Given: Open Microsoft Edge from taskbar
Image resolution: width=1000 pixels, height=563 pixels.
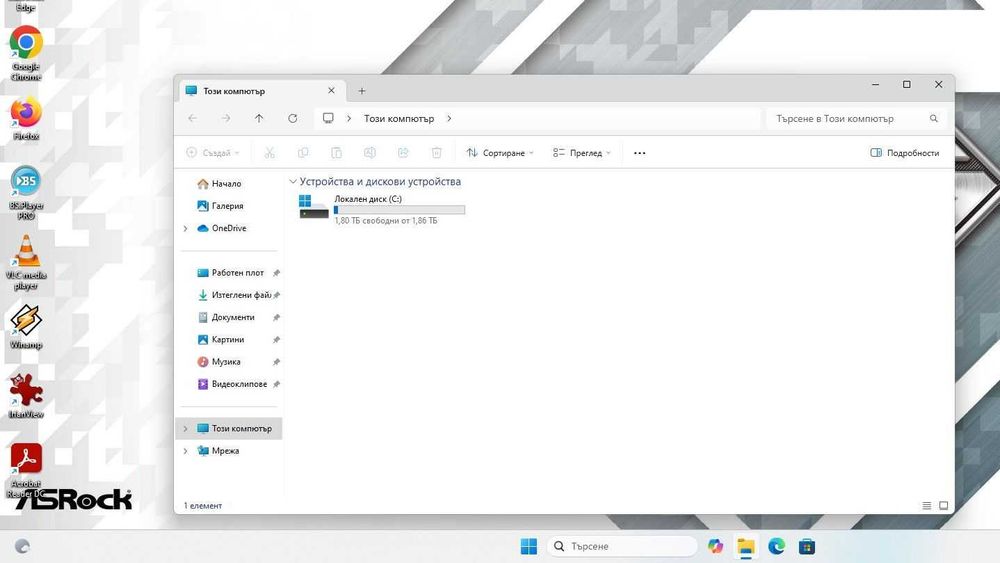Looking at the screenshot, I should click(776, 546).
